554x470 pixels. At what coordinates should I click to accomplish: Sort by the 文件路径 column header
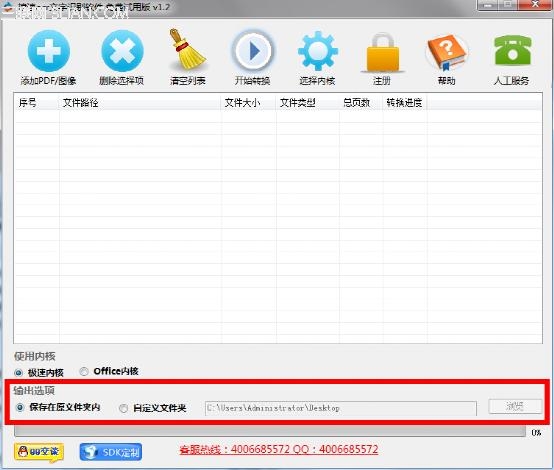pos(140,103)
